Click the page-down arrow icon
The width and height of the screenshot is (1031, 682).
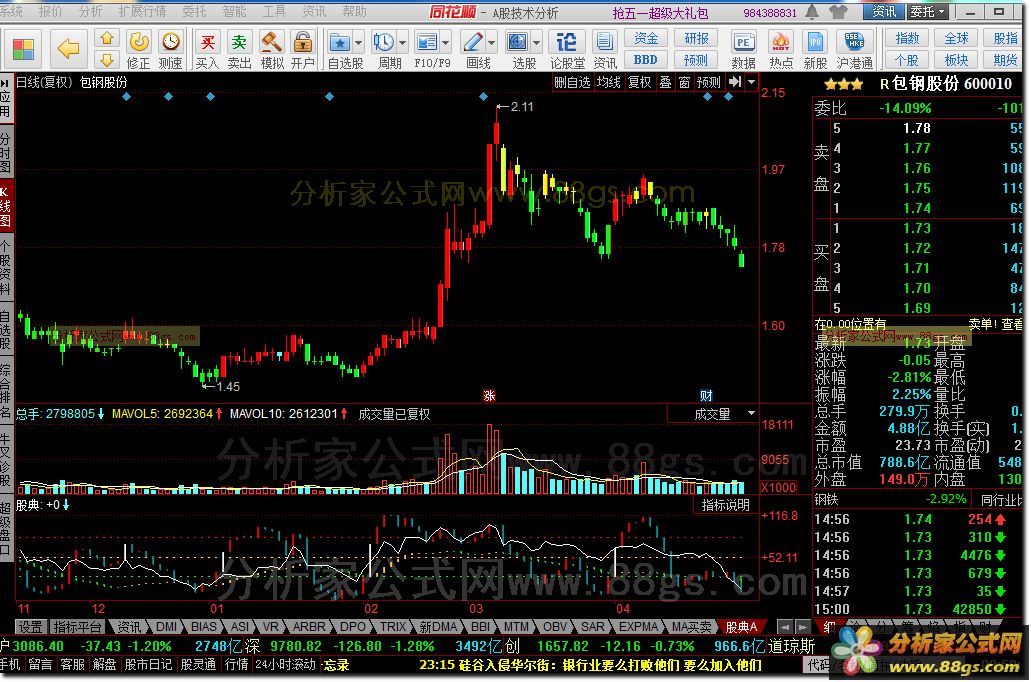pos(107,61)
